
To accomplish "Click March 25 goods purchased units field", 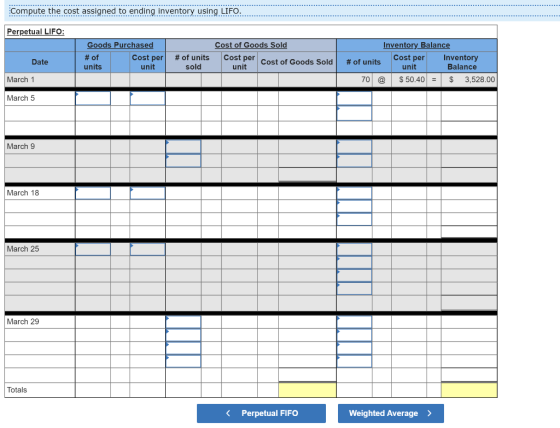I will (93, 249).
